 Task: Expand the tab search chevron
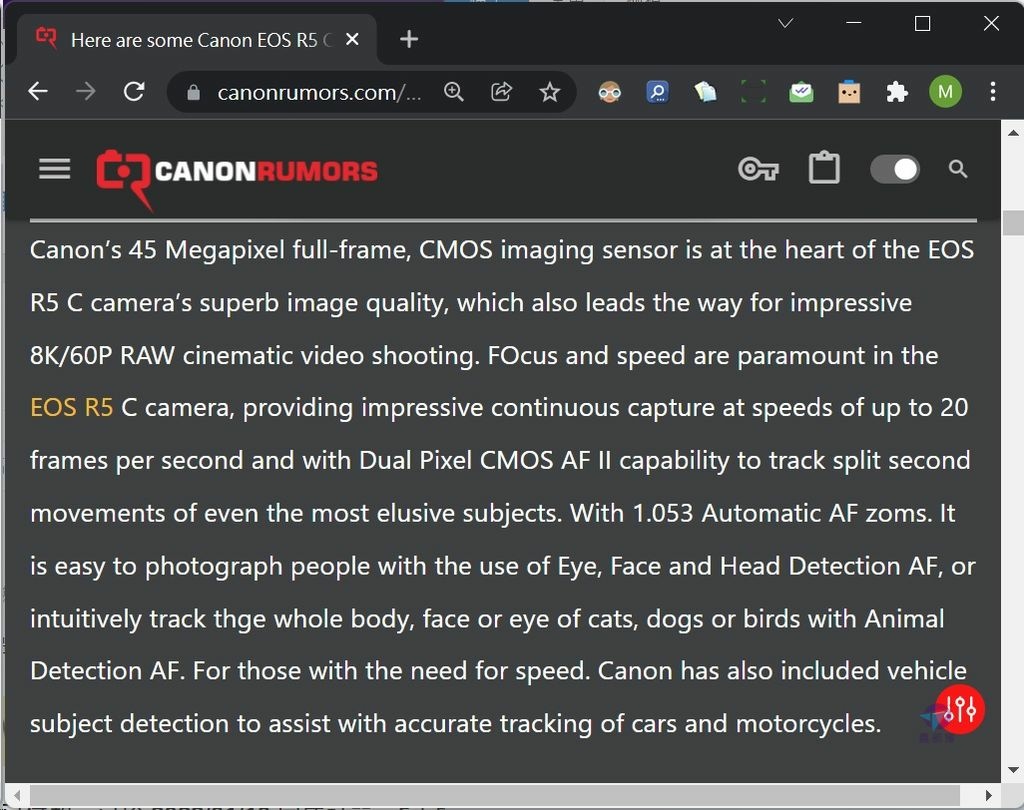786,24
